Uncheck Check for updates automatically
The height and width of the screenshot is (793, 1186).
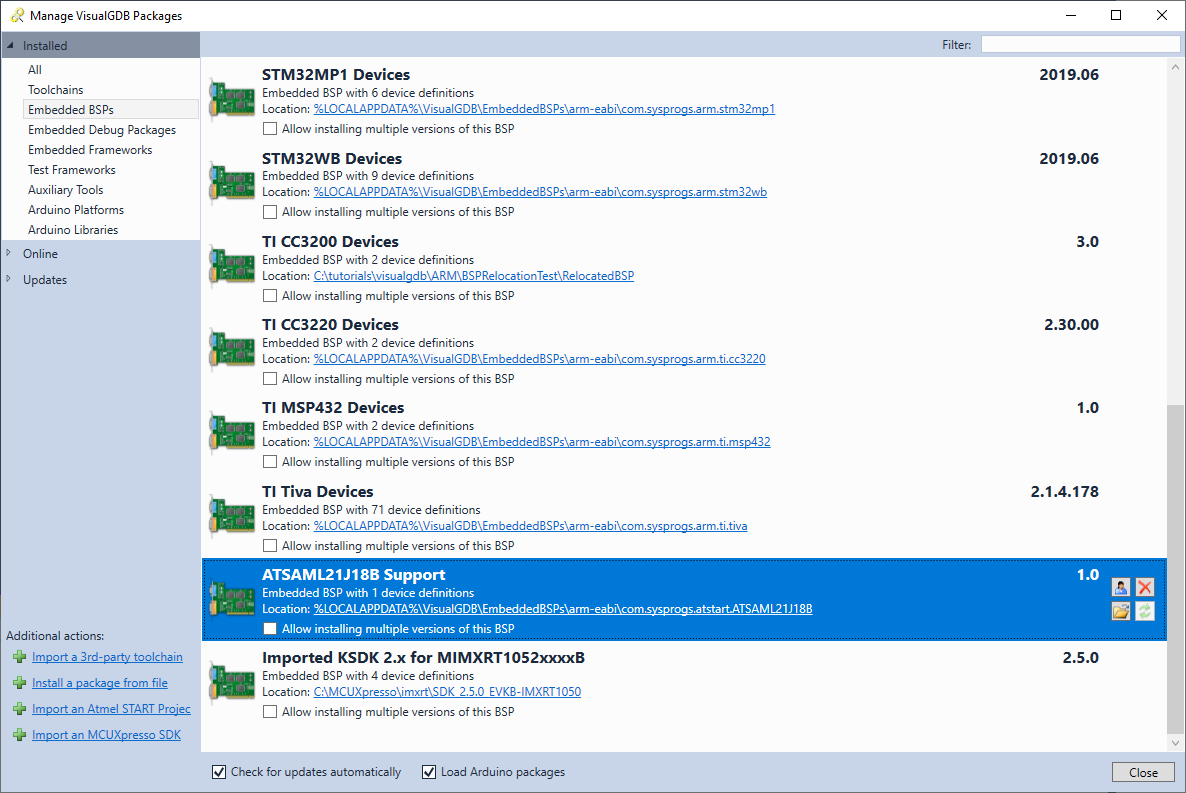219,772
